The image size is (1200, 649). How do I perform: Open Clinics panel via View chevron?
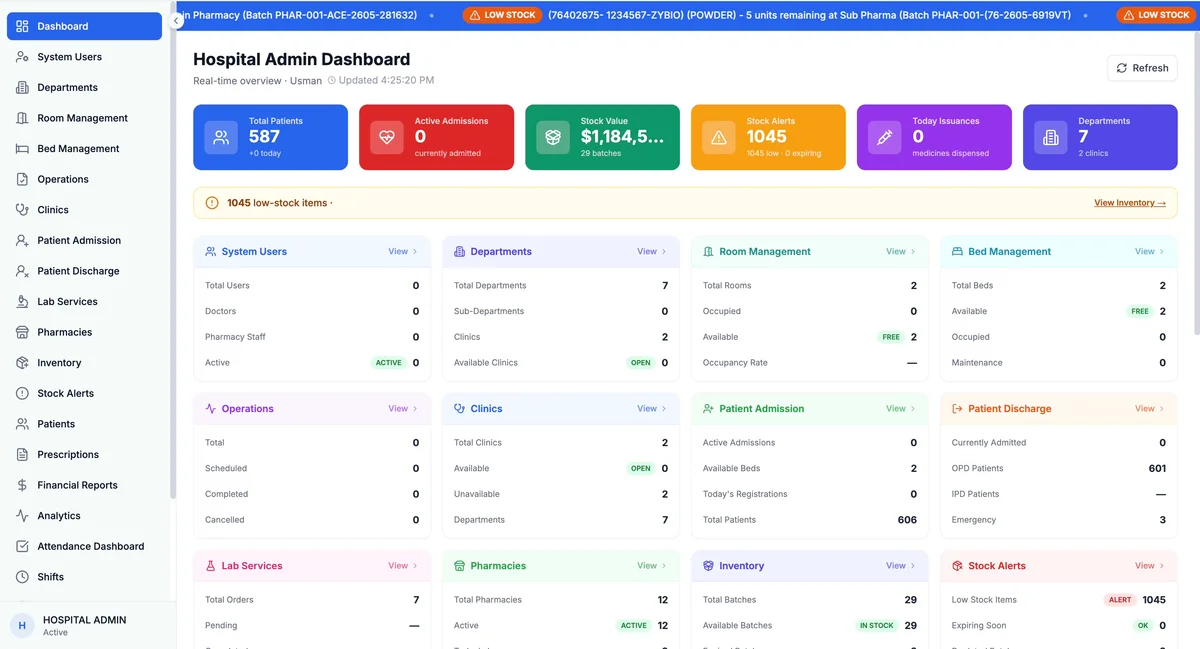653,409
